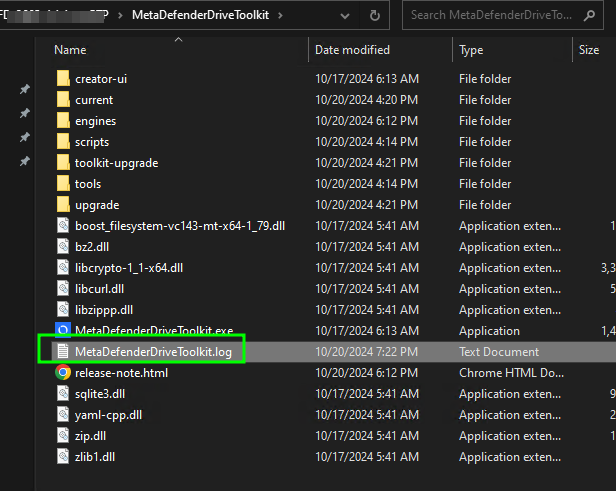Viewport: 616px width, 491px height.
Task: Click the Chrome icon of release-note.html
Action: point(63,372)
